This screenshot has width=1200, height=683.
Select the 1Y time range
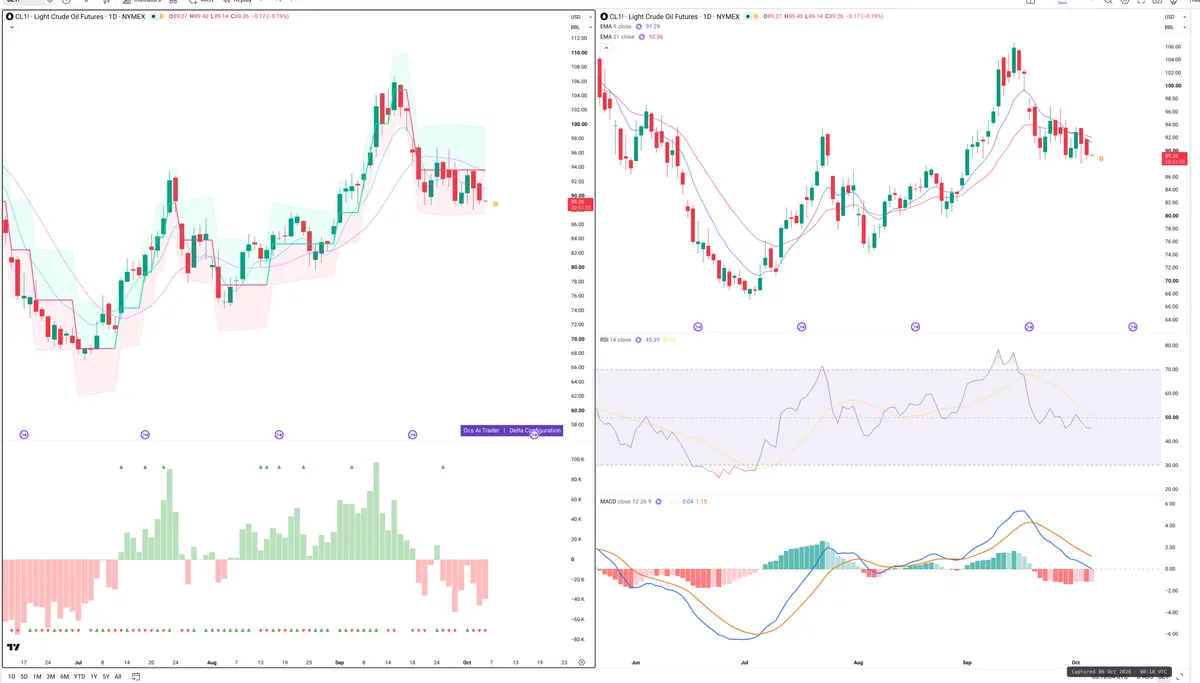pos(94,677)
